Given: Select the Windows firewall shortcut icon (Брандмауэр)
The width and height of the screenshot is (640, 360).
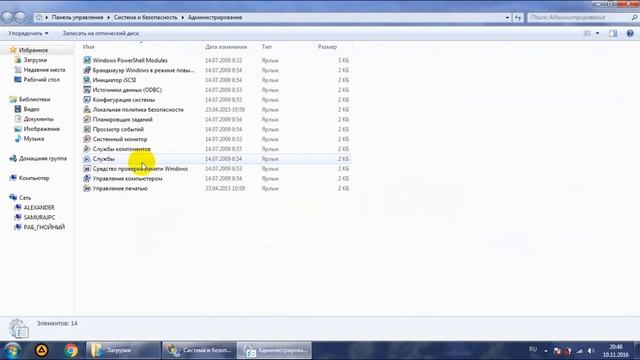Looking at the screenshot, I should (x=87, y=70).
